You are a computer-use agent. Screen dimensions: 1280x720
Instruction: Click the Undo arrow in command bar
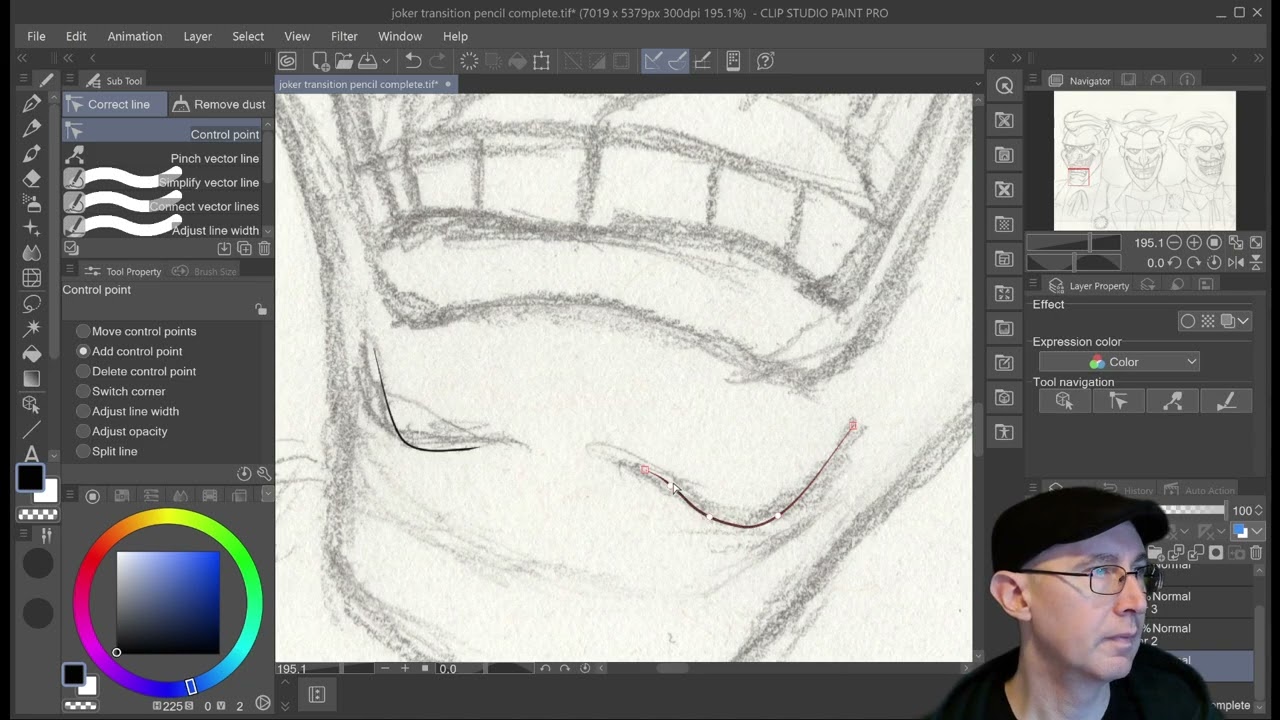[413, 61]
